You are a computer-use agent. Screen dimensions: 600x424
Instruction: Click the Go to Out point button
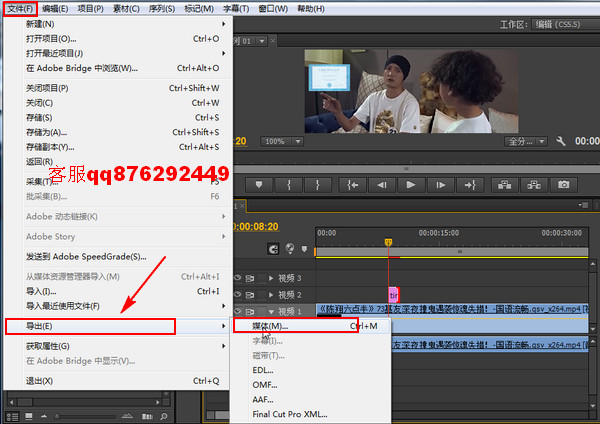(x=470, y=185)
